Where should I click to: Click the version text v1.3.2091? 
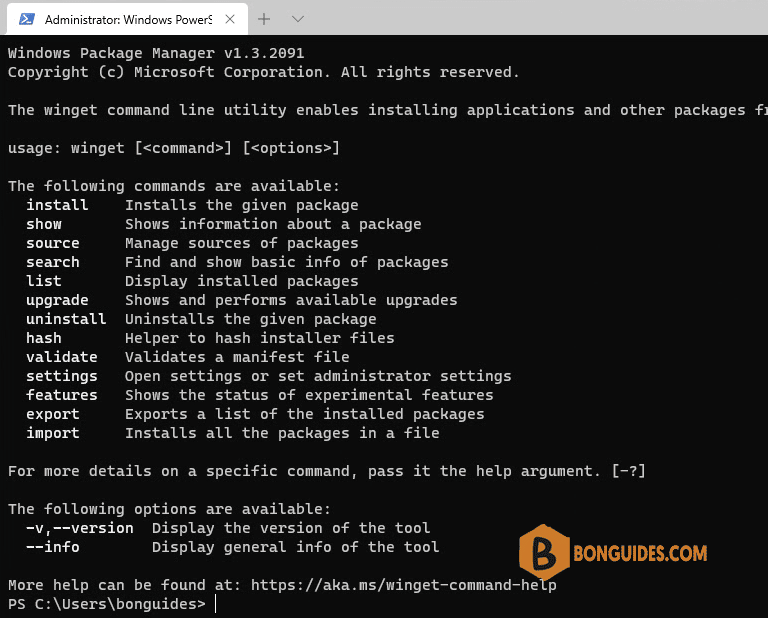264,53
